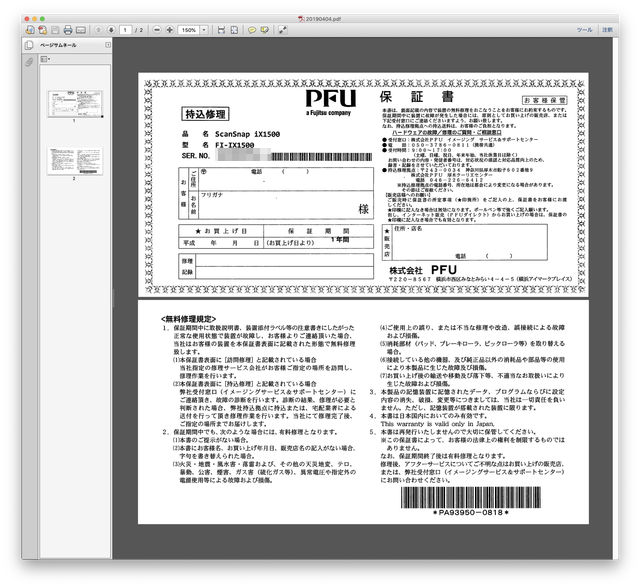Open the zoom percentage dropdown arrow

[204, 30]
